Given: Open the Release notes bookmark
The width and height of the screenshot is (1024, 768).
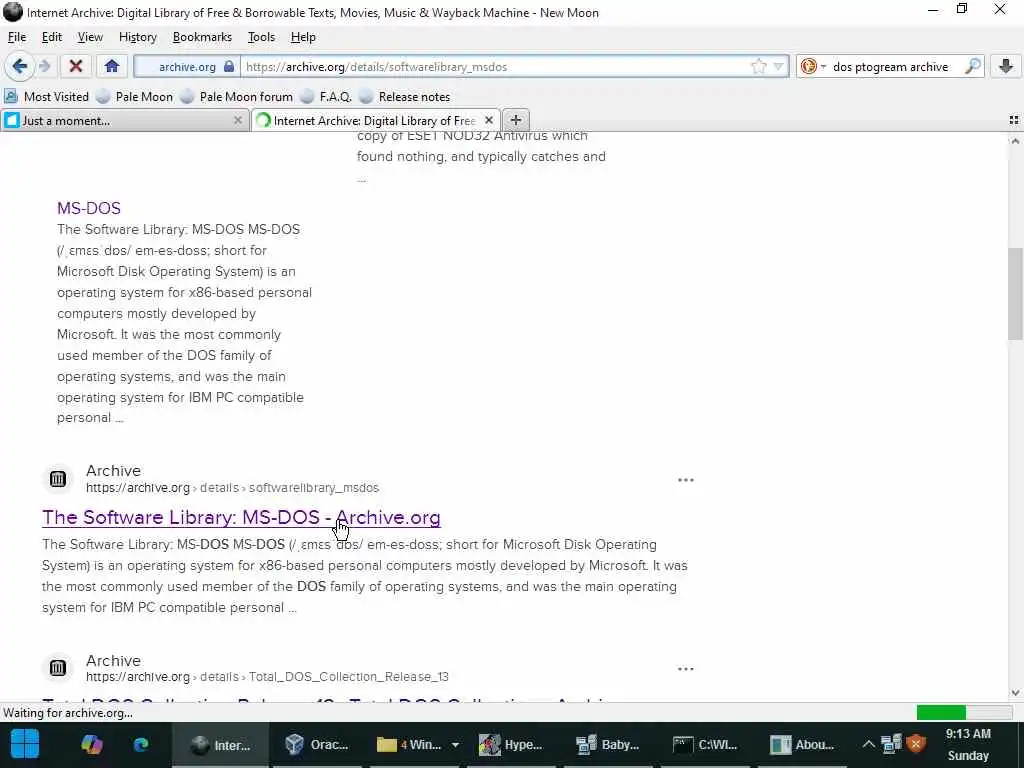Looking at the screenshot, I should tap(405, 97).
